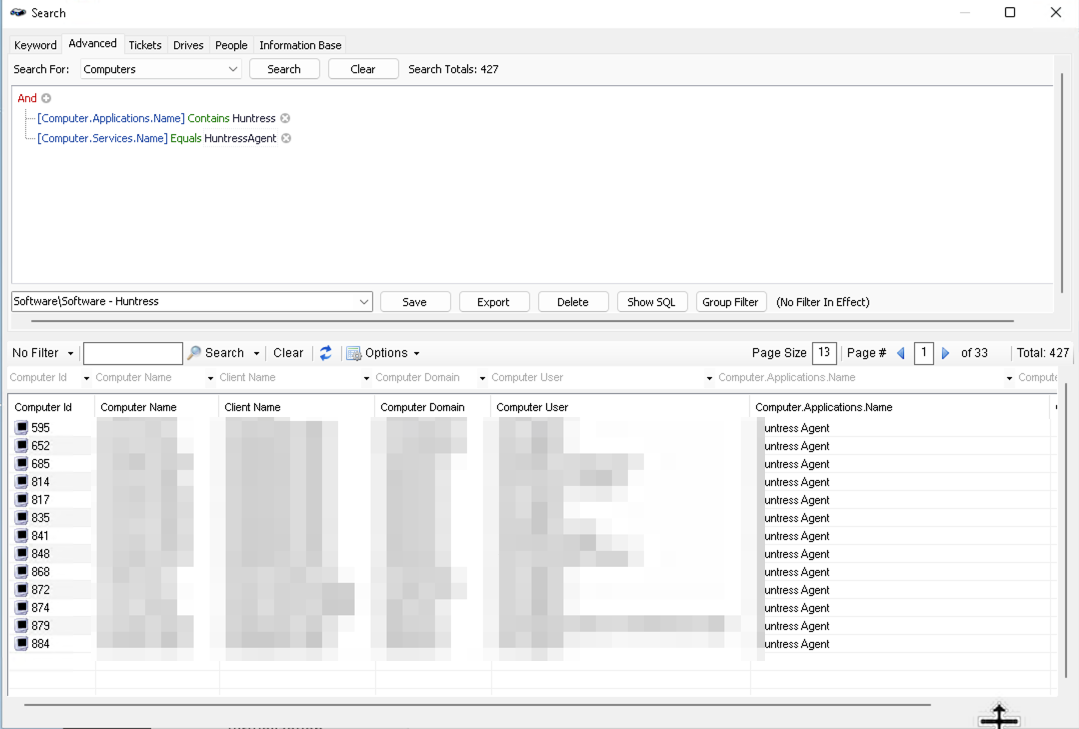
Task: Click the computer icon for row 874
Action: pos(21,607)
